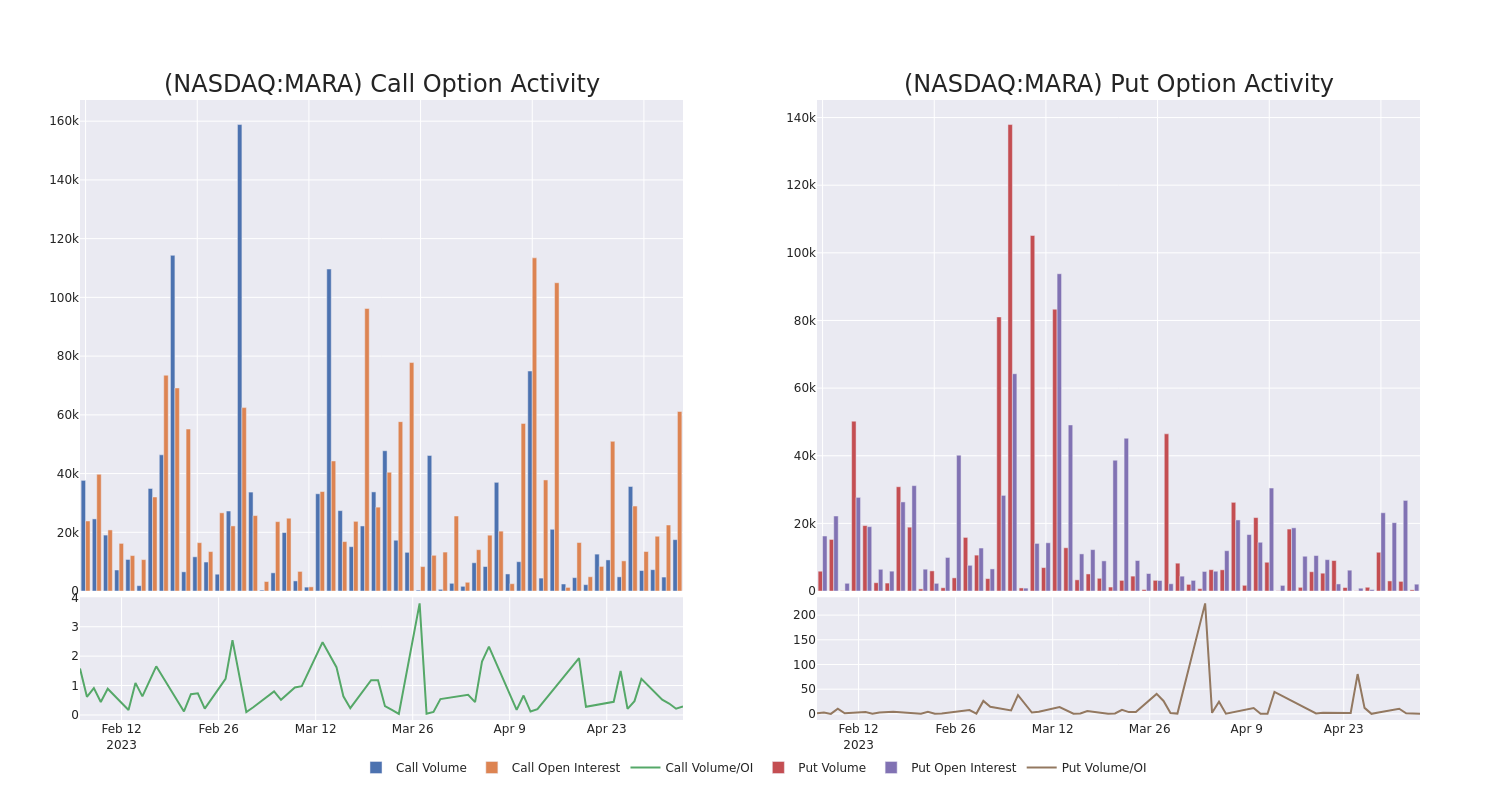This screenshot has width=1500, height=800.
Task: Click the Put Option Activity chart title
Action: [x=1119, y=84]
